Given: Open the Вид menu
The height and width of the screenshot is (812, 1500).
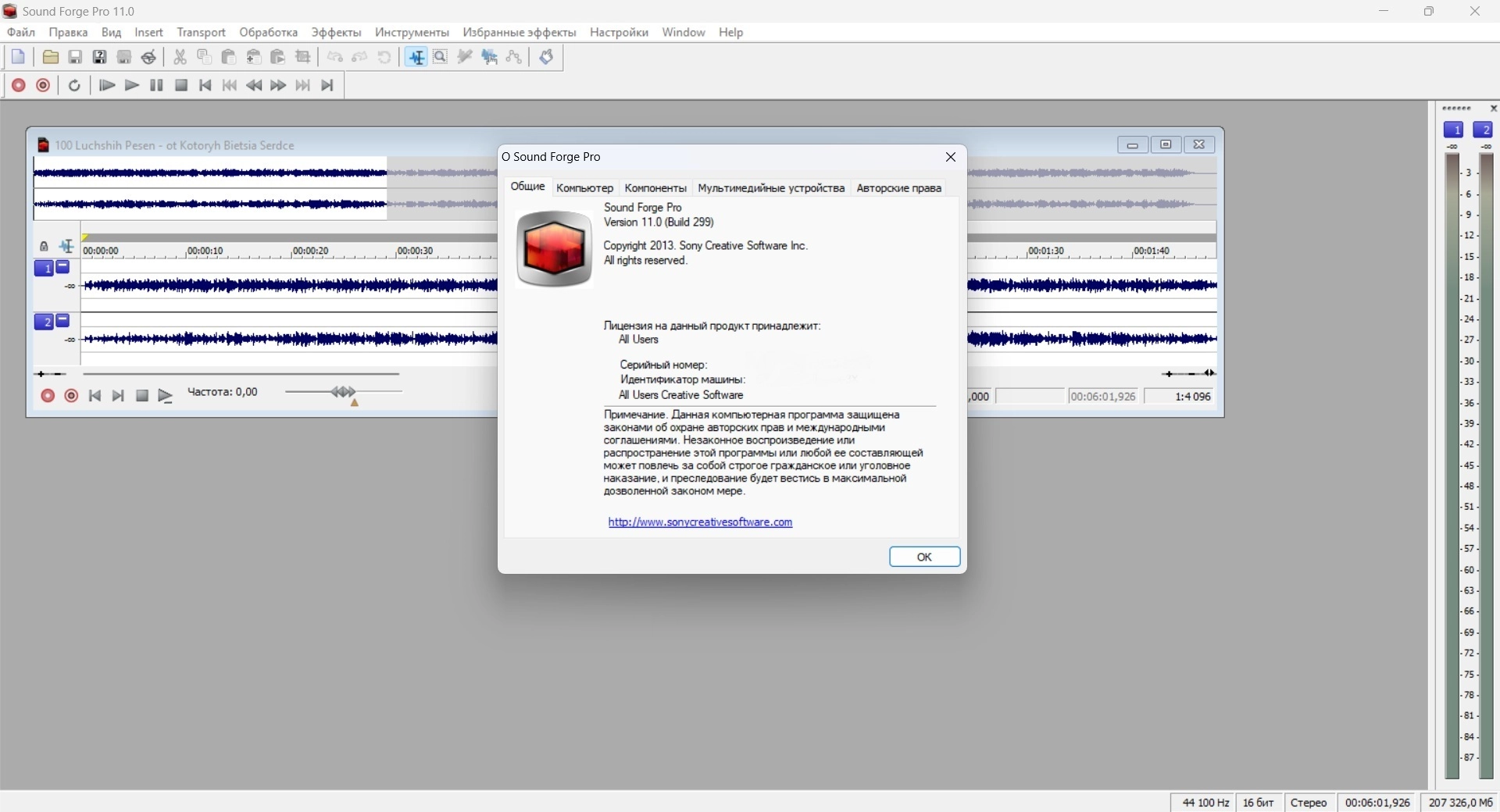Looking at the screenshot, I should (112, 33).
